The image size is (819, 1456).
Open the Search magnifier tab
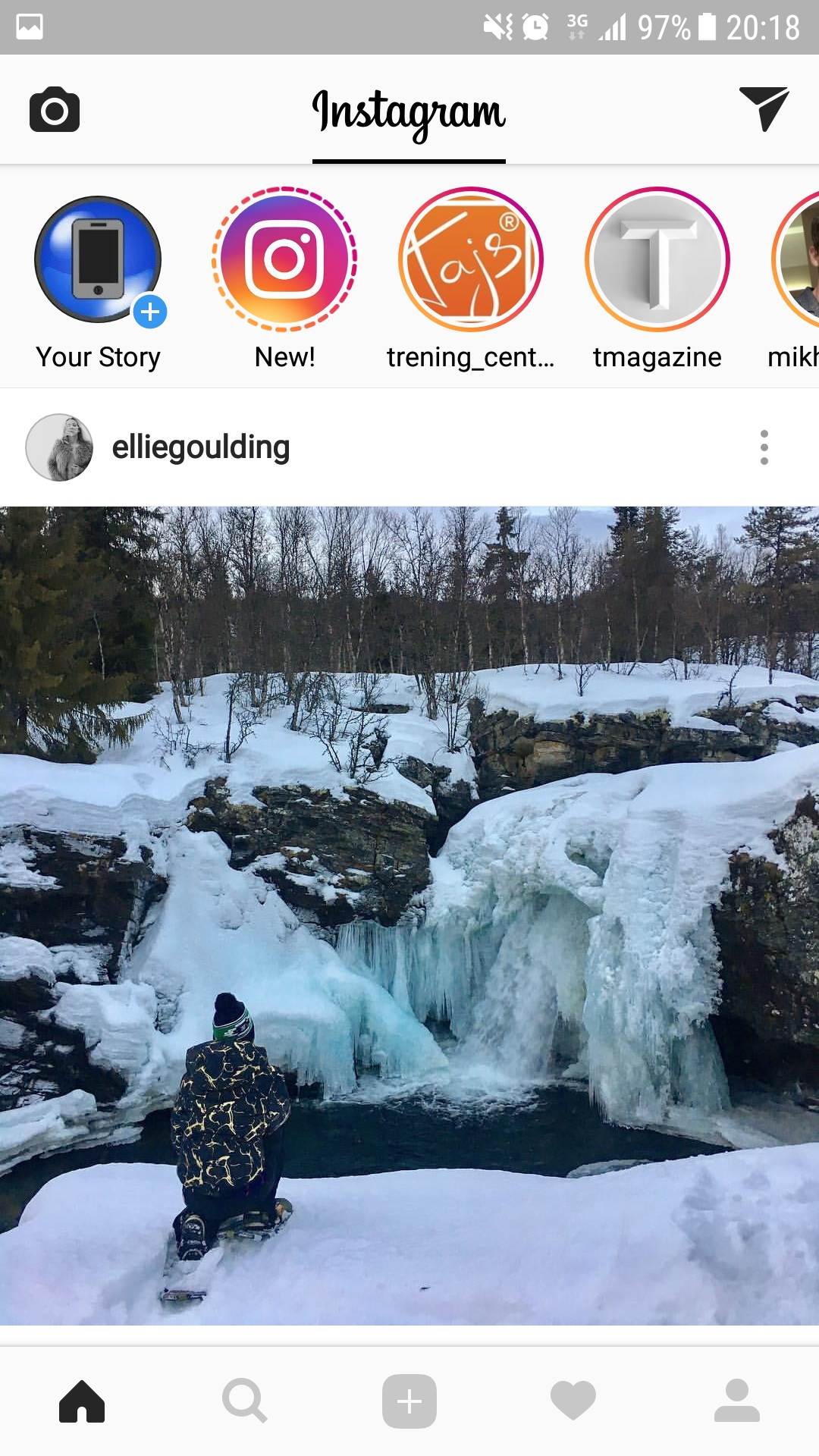(x=245, y=1401)
